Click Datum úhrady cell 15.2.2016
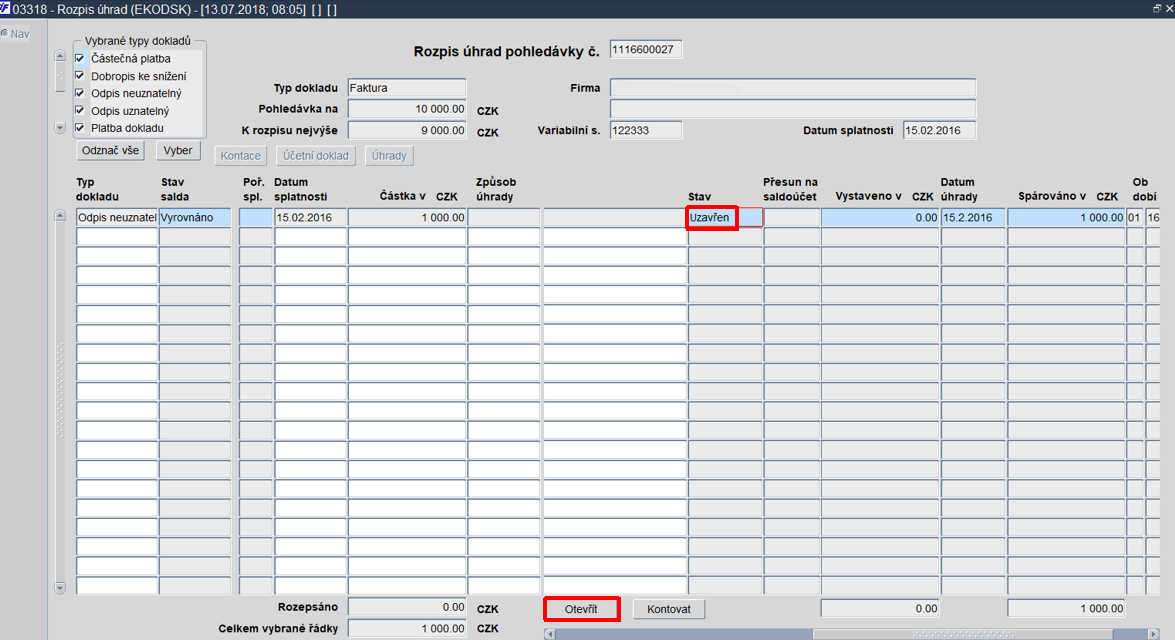This screenshot has height=640, width=1175. point(973,217)
